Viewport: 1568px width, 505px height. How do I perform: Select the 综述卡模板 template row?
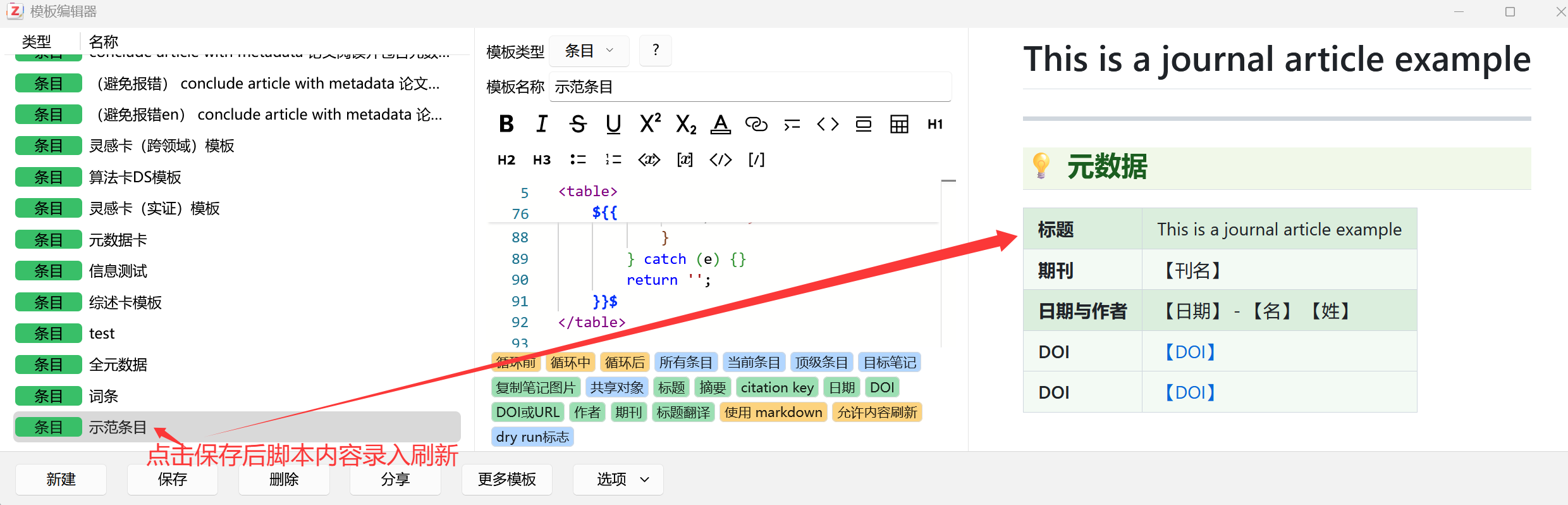(237, 302)
